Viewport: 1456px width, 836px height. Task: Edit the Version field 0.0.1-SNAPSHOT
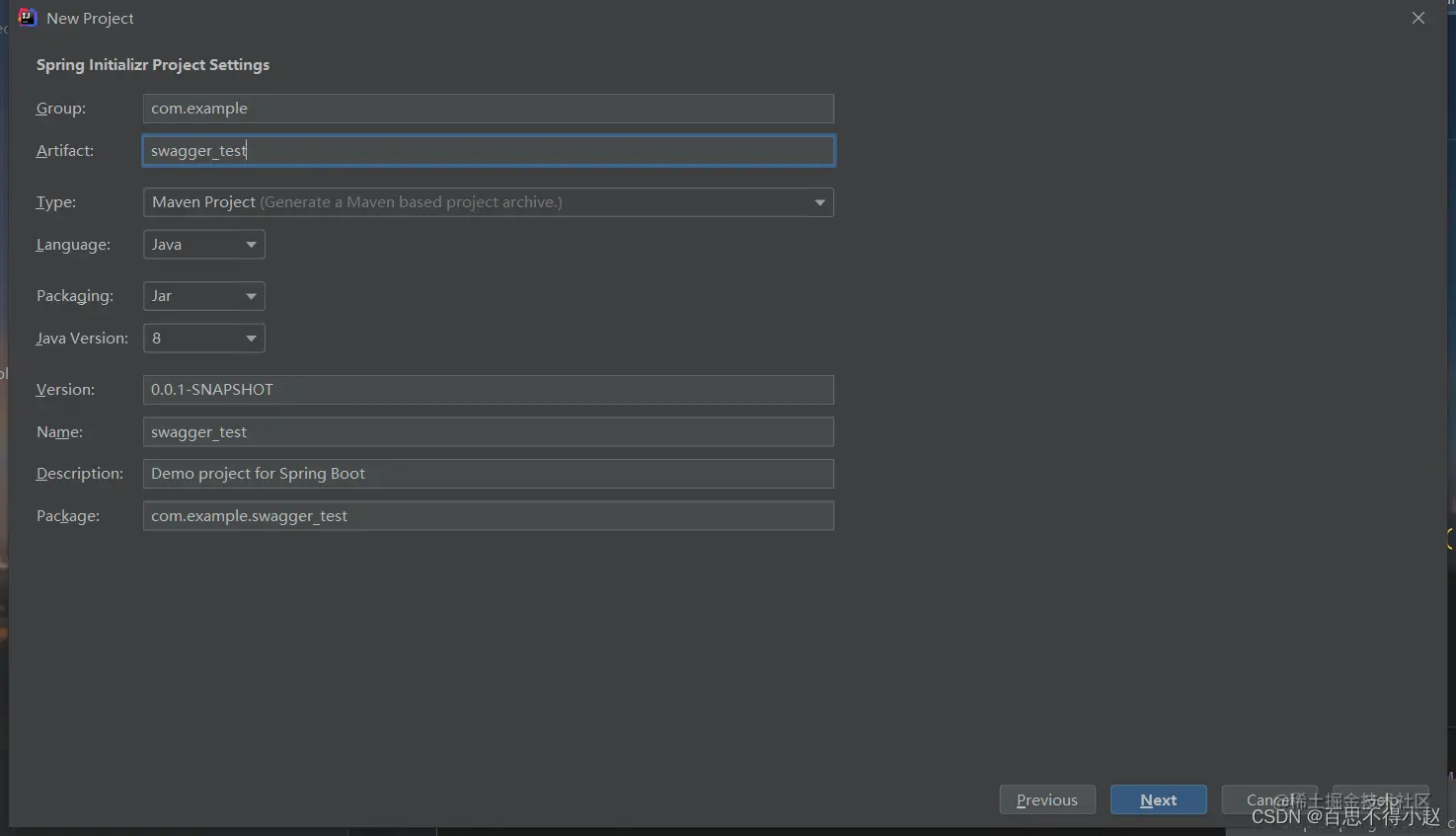click(x=489, y=390)
